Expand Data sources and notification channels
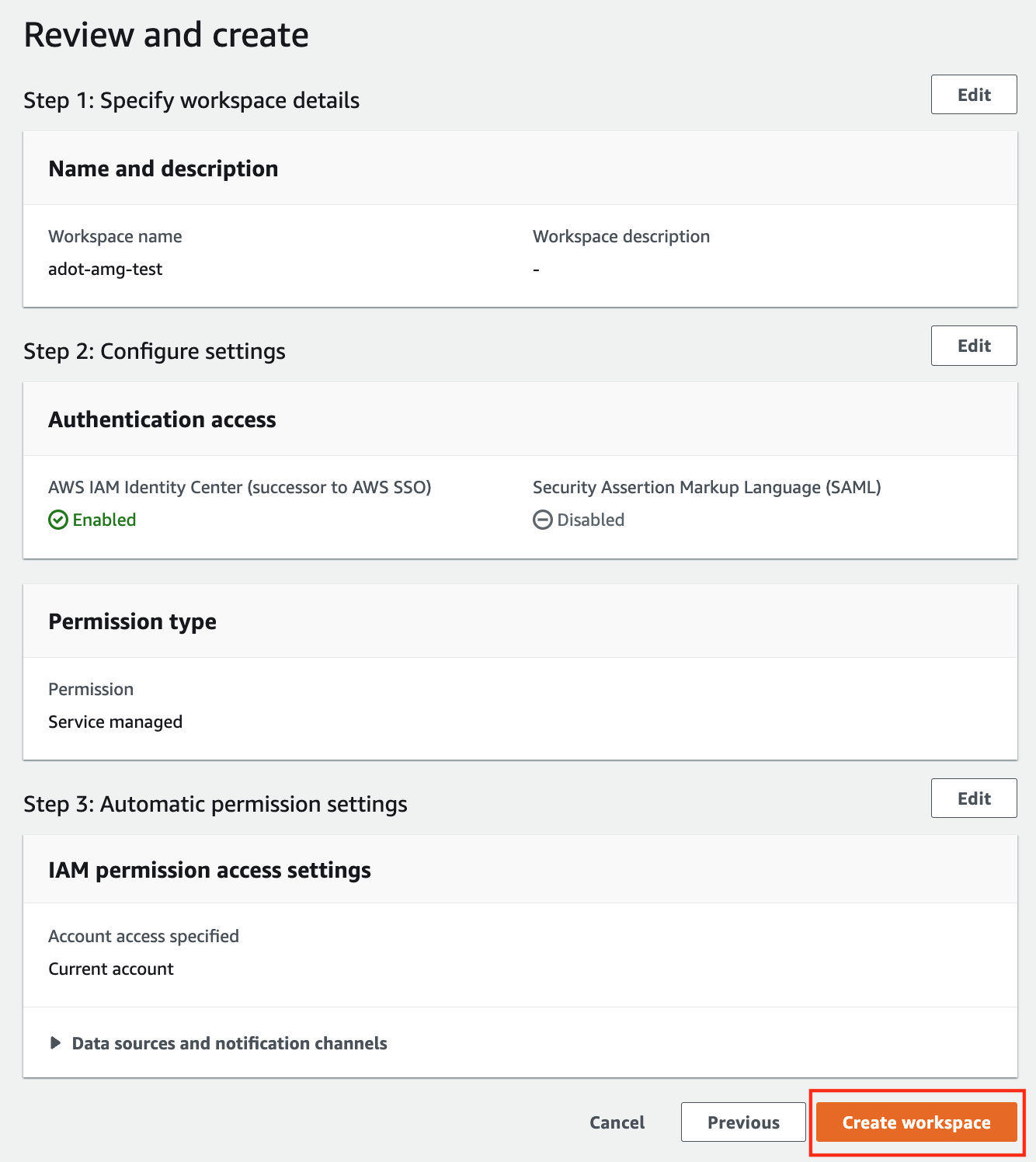1036x1162 pixels. (x=230, y=1043)
